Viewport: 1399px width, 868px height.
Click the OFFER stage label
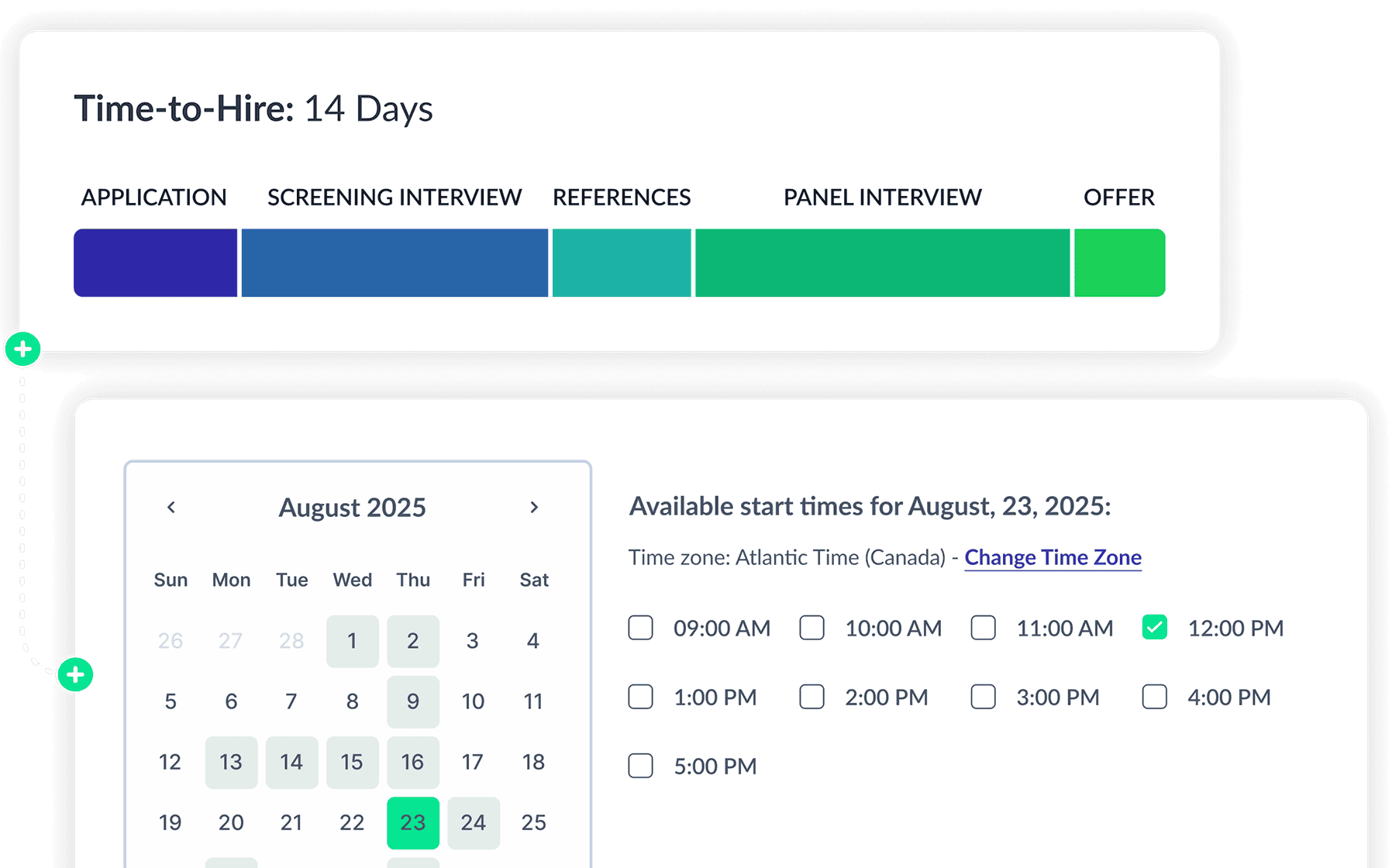tap(1119, 197)
